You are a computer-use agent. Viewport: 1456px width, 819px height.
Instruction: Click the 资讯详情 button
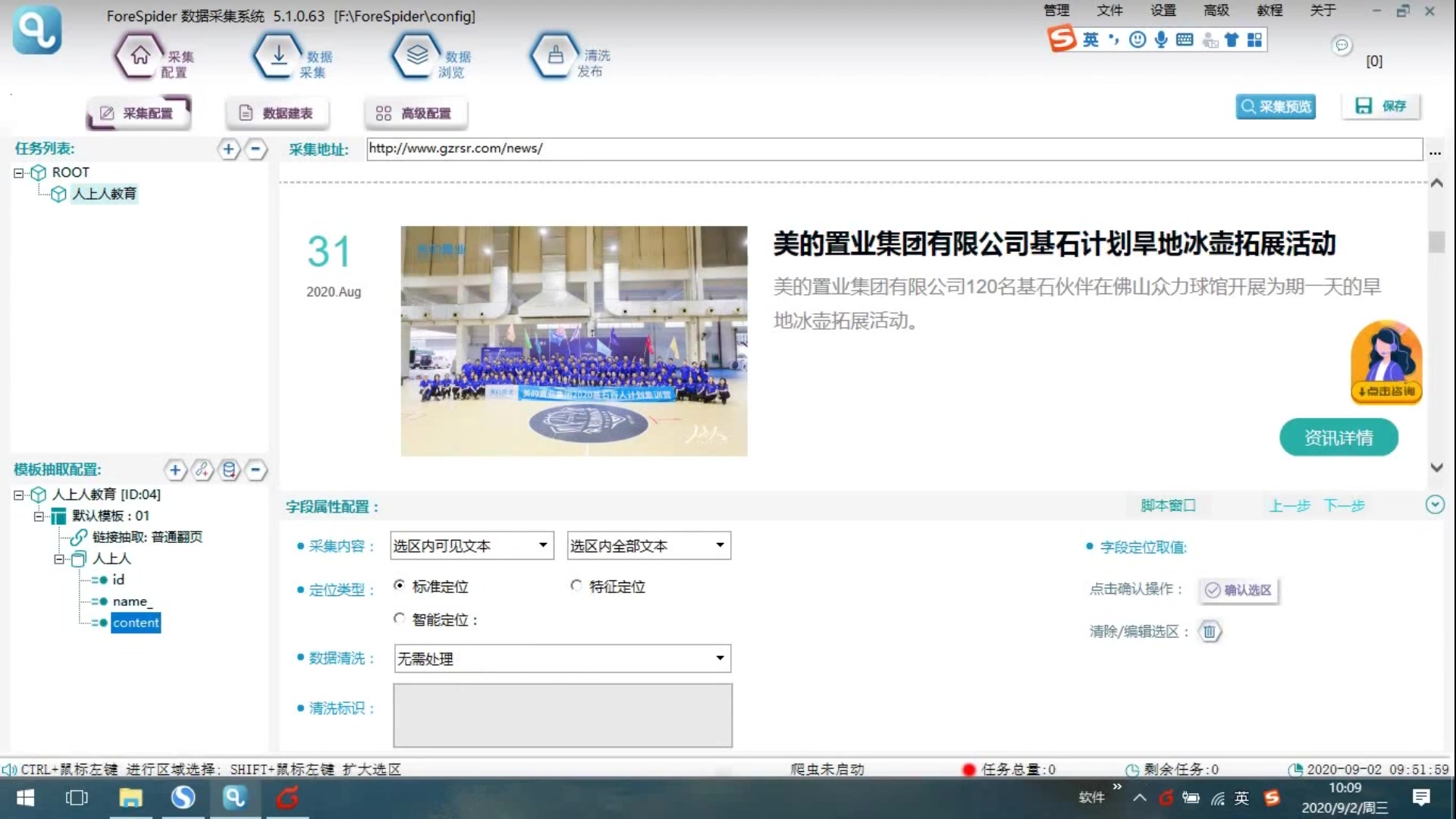1338,438
